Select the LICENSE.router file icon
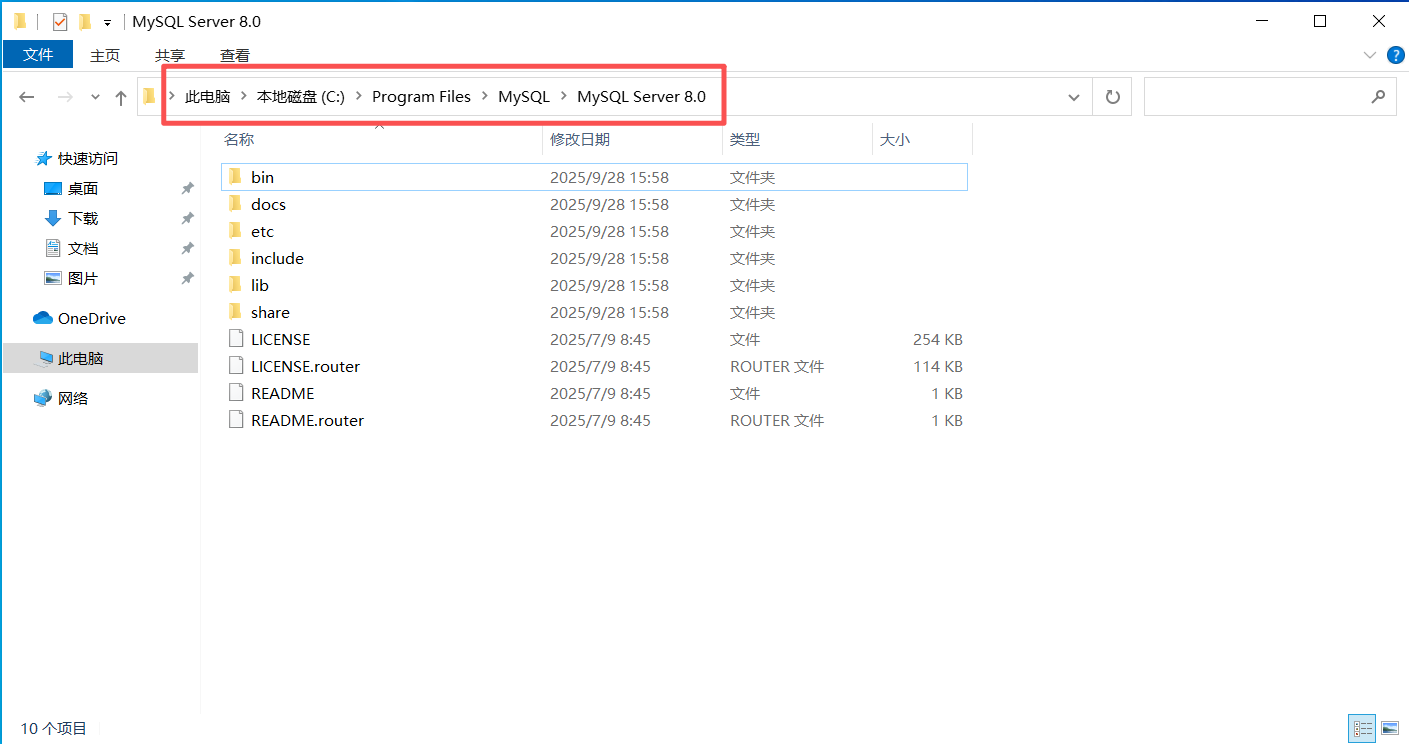The image size is (1409, 744). click(x=235, y=366)
